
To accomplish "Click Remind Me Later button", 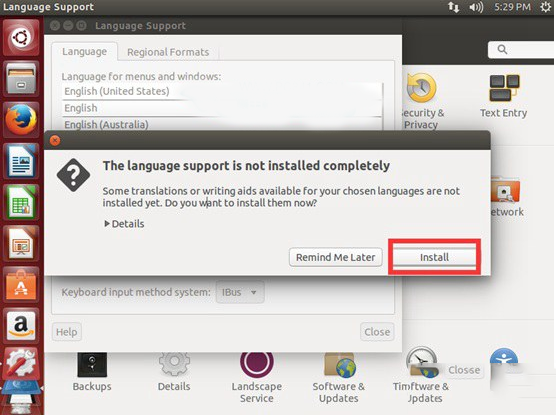I will click(x=335, y=257).
